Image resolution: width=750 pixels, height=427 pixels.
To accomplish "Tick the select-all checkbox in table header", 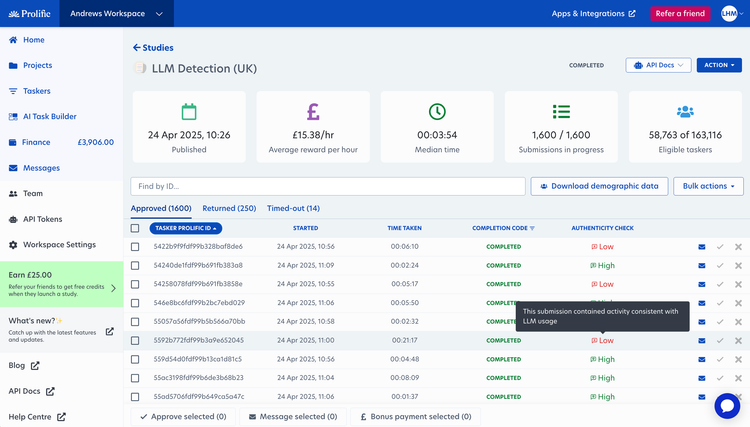I will coord(135,228).
